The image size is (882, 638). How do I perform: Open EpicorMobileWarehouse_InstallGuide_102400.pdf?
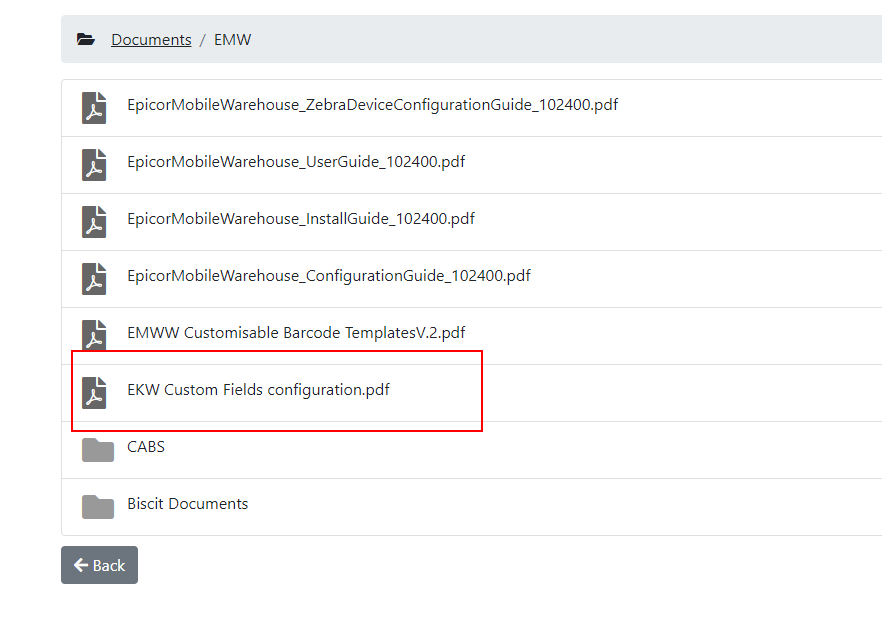301,219
